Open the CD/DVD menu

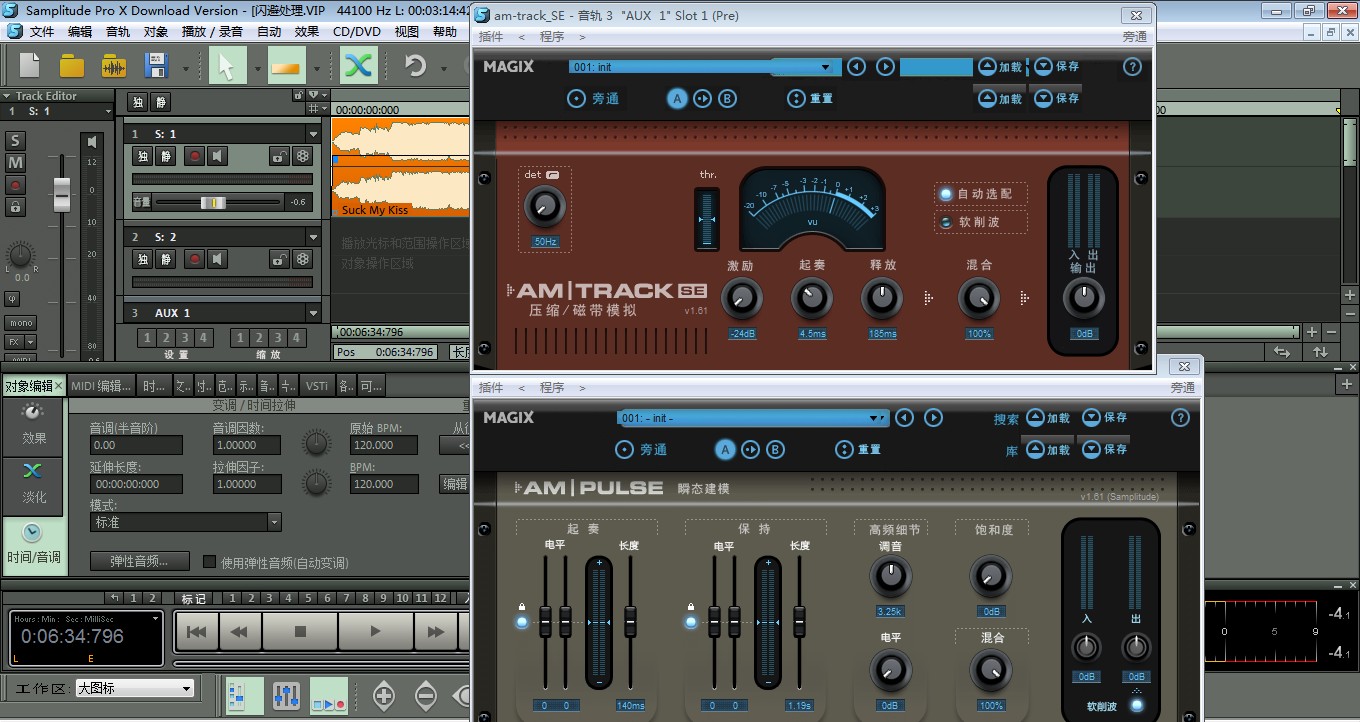[357, 31]
